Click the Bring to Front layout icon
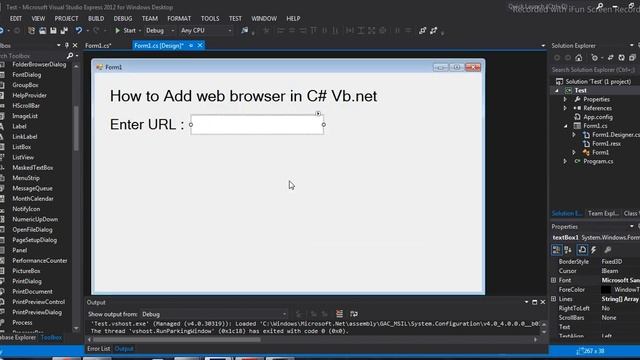 pos(422,31)
